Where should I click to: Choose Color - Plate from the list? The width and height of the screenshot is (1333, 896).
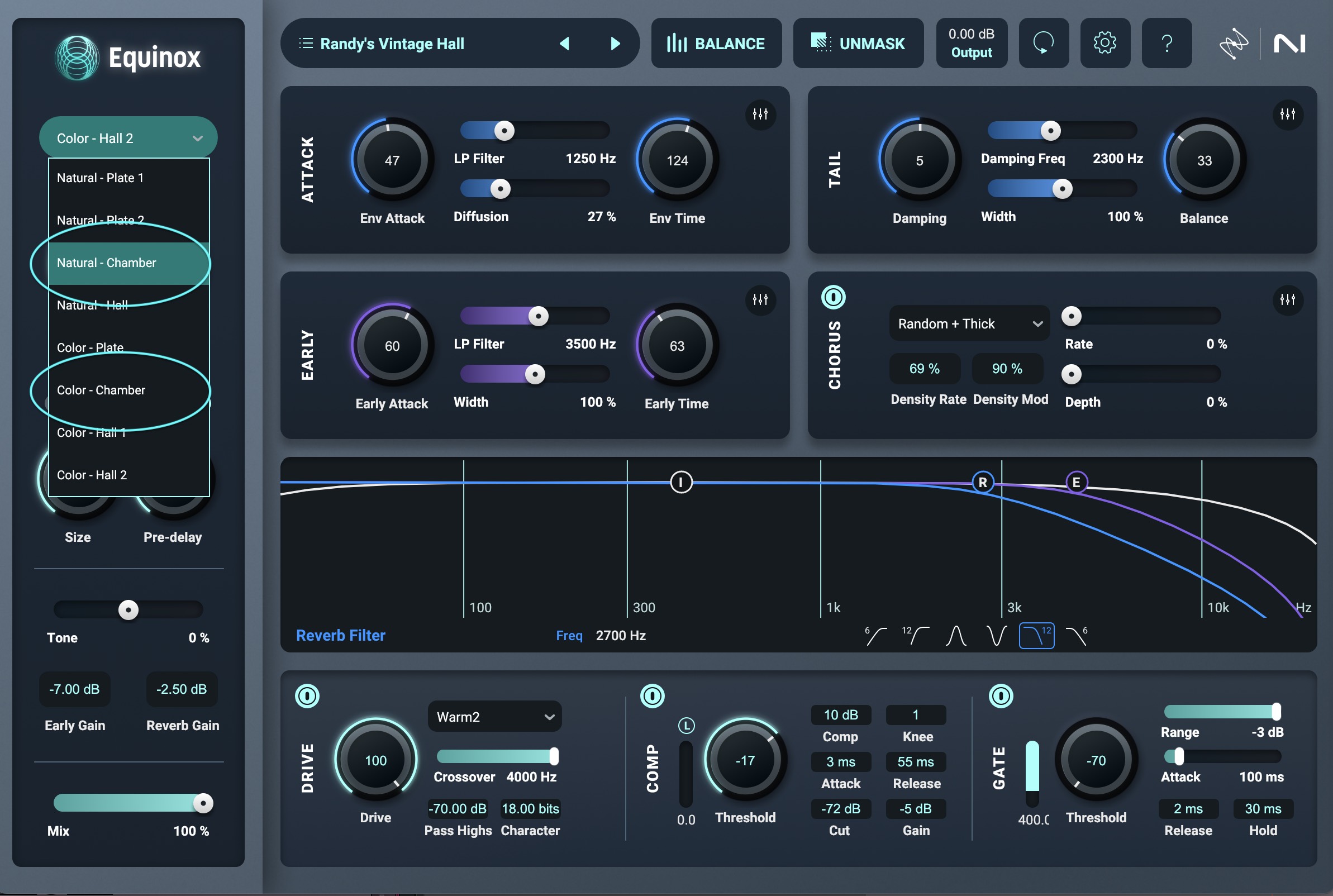click(x=129, y=348)
